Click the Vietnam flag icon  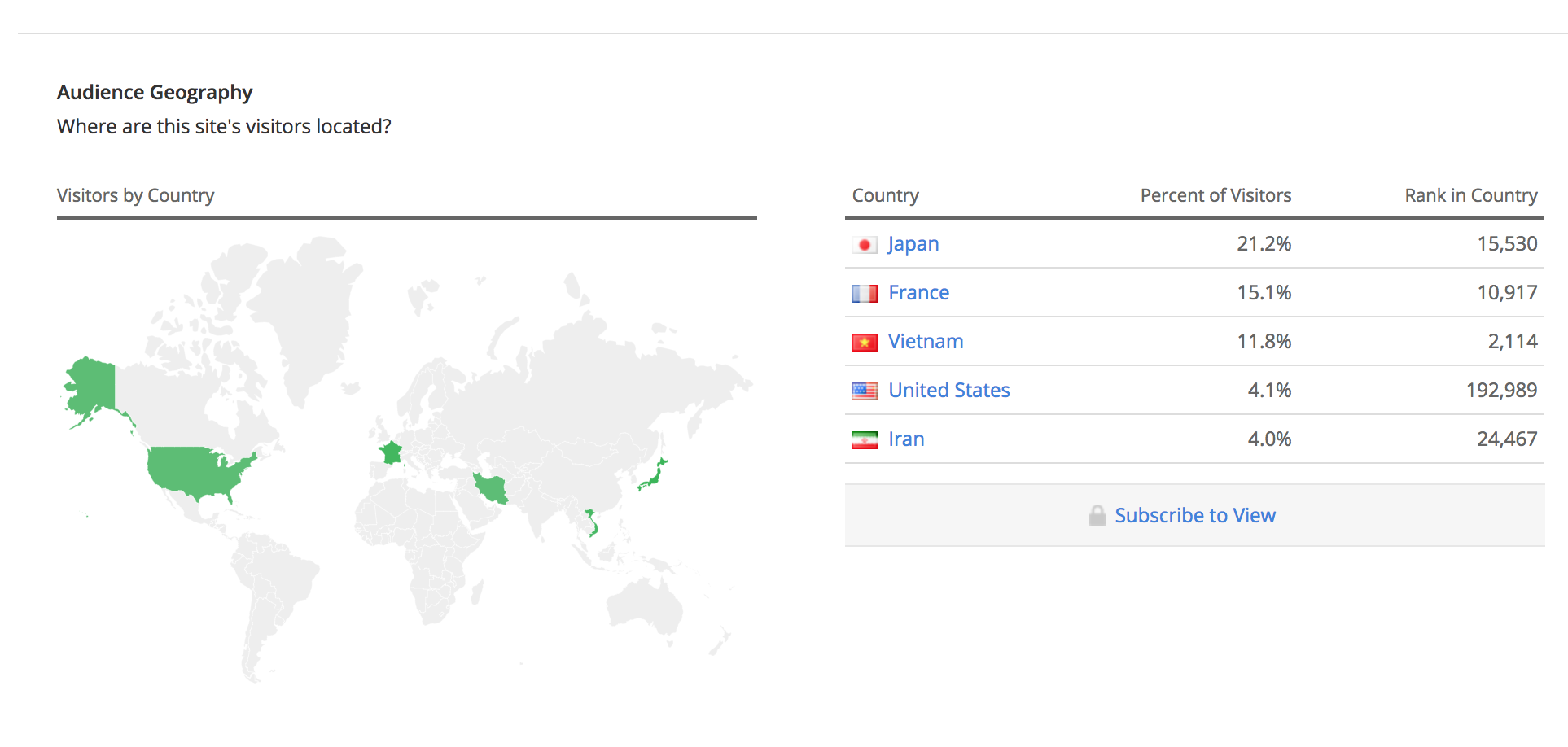pos(864,343)
